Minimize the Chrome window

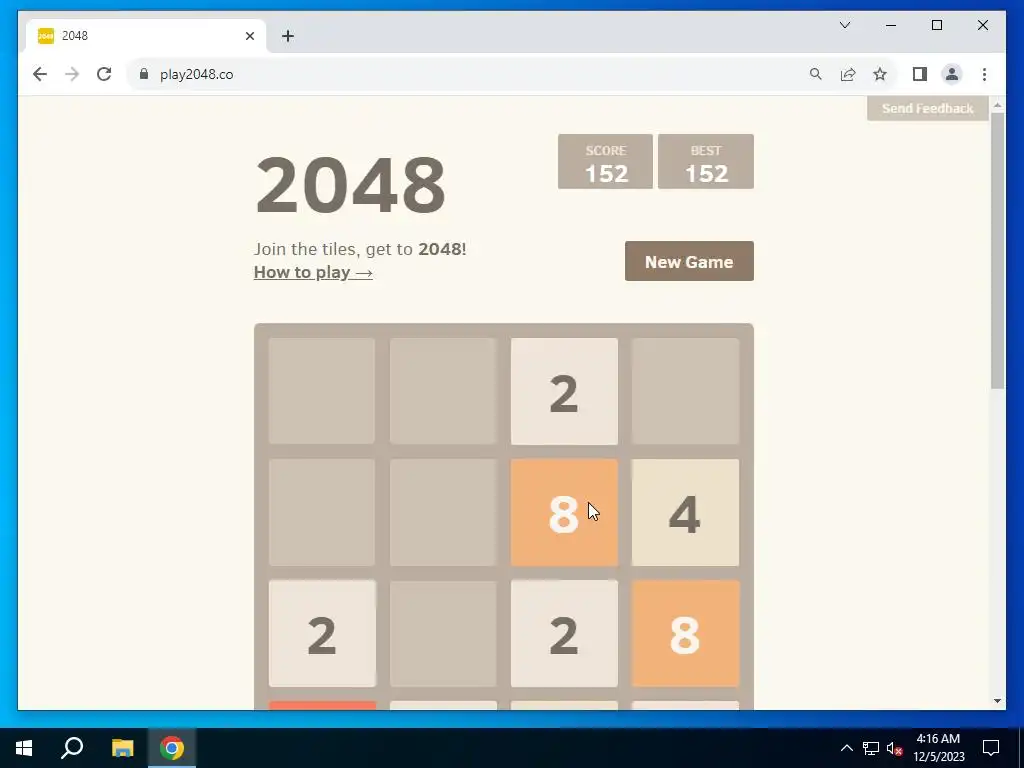[891, 25]
